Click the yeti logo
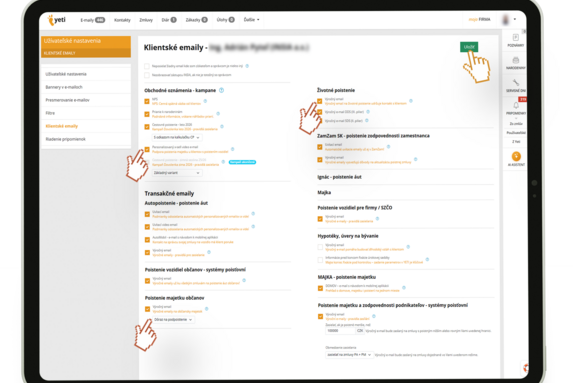This screenshot has width=573, height=383. coord(57,20)
